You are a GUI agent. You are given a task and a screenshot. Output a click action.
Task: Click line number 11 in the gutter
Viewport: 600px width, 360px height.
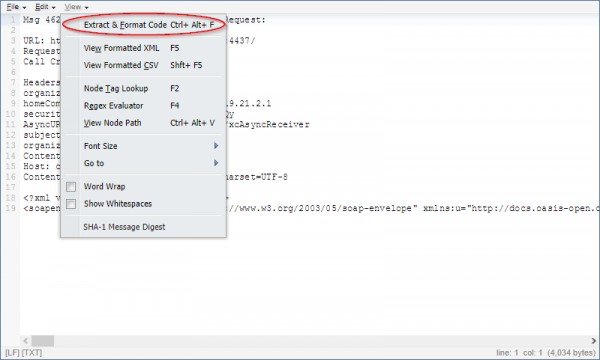coord(11,124)
